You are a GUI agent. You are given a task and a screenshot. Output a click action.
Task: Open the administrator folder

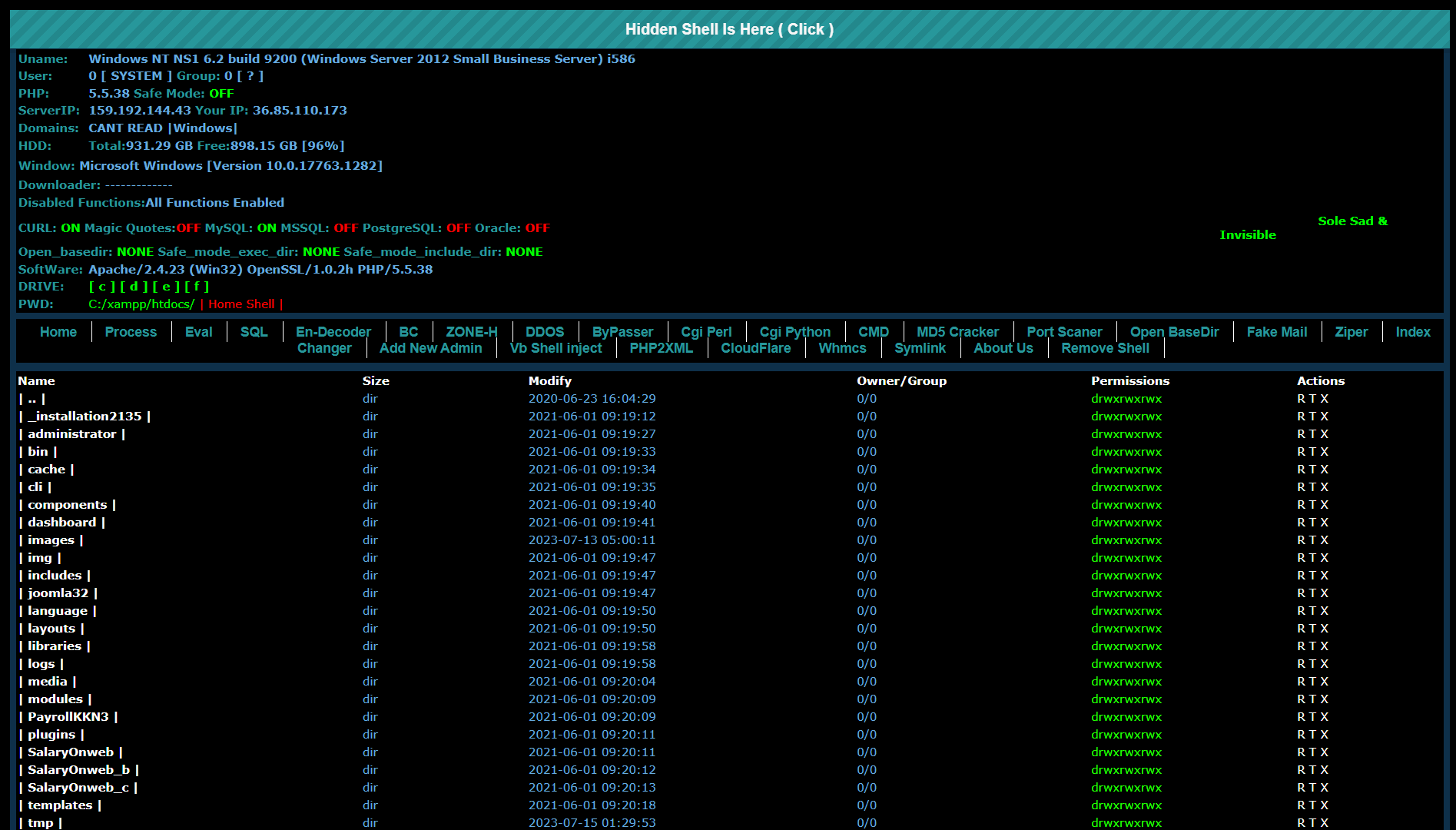pyautogui.click(x=72, y=434)
